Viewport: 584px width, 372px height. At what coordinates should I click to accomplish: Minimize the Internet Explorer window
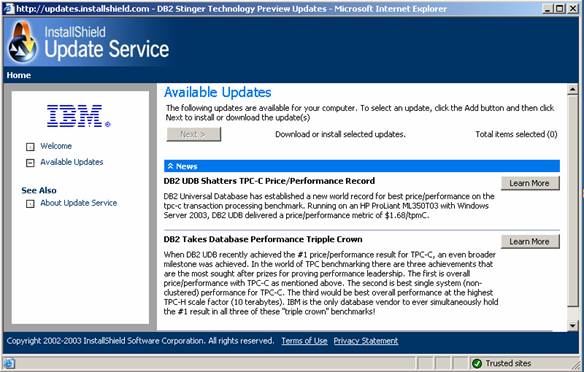pyautogui.click(x=548, y=9)
